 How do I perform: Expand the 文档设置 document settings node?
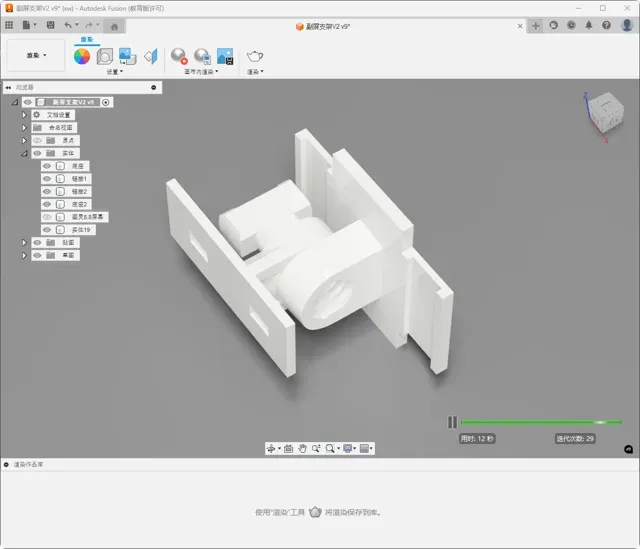[24, 115]
